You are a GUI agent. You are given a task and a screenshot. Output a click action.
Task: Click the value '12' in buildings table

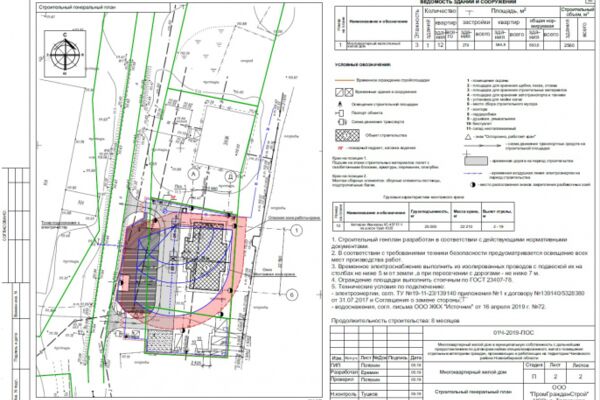pos(440,45)
